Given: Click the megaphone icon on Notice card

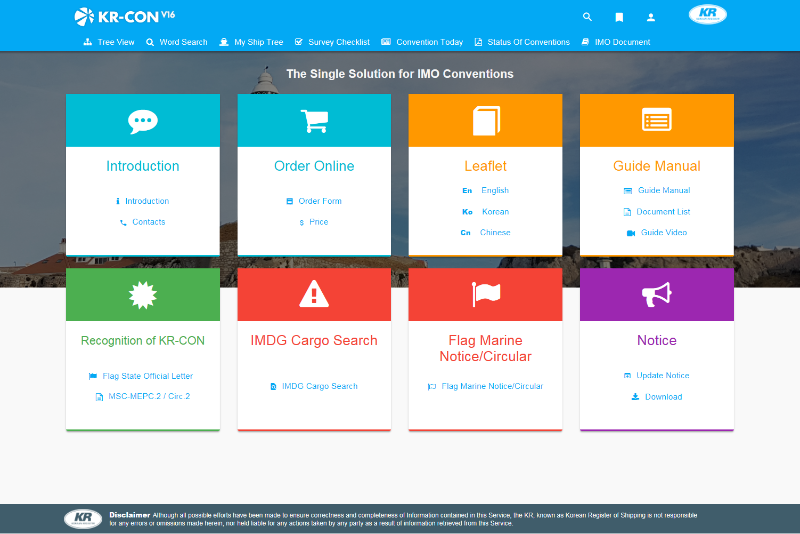Looking at the screenshot, I should tap(657, 294).
